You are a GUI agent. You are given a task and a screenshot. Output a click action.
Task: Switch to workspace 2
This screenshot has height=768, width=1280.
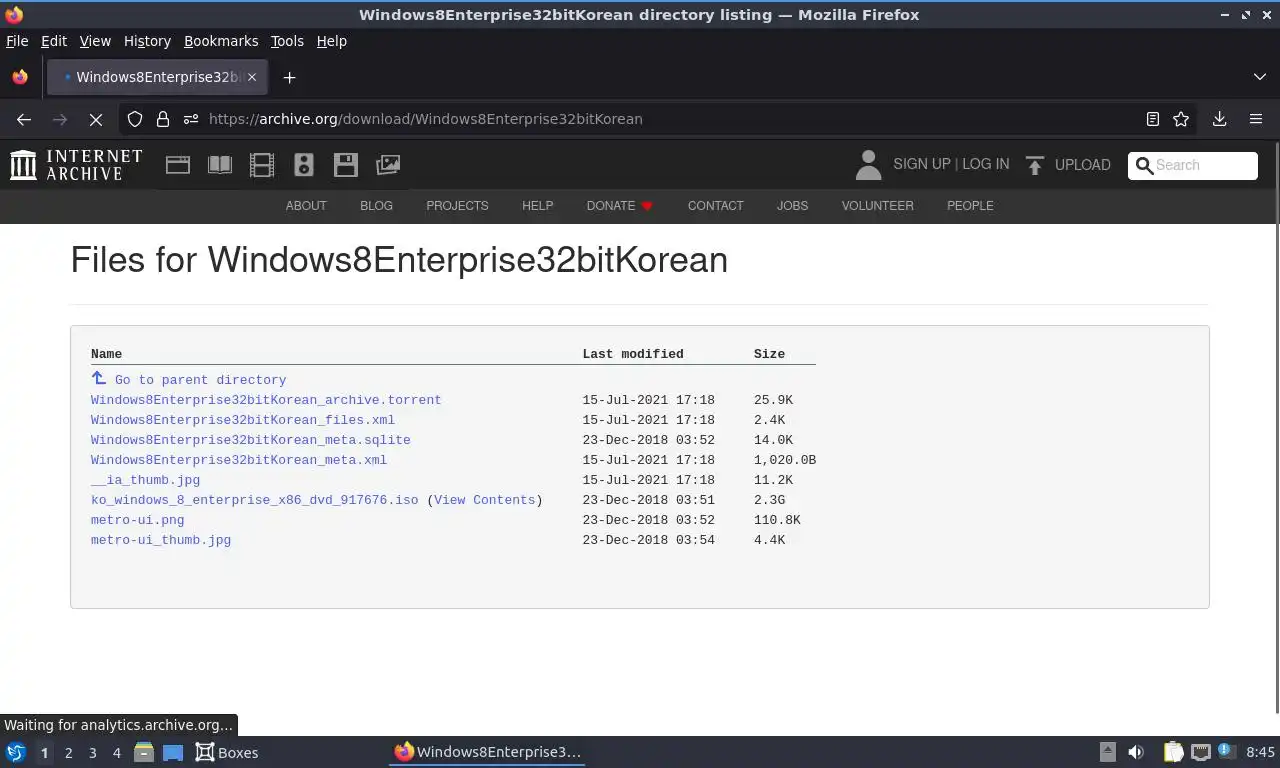click(x=69, y=752)
